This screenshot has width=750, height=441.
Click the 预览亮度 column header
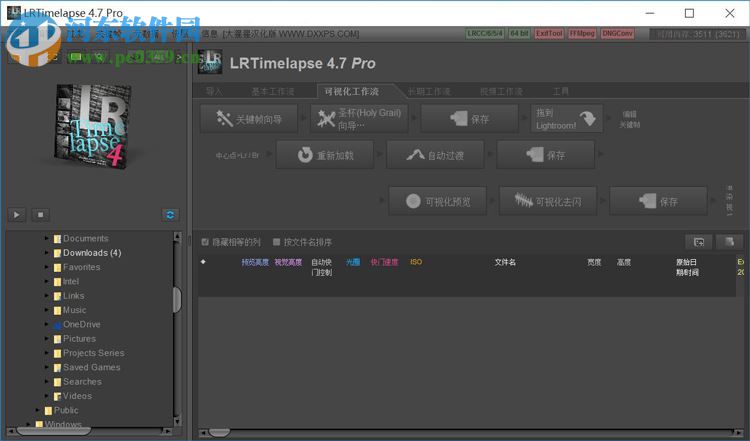click(x=255, y=262)
